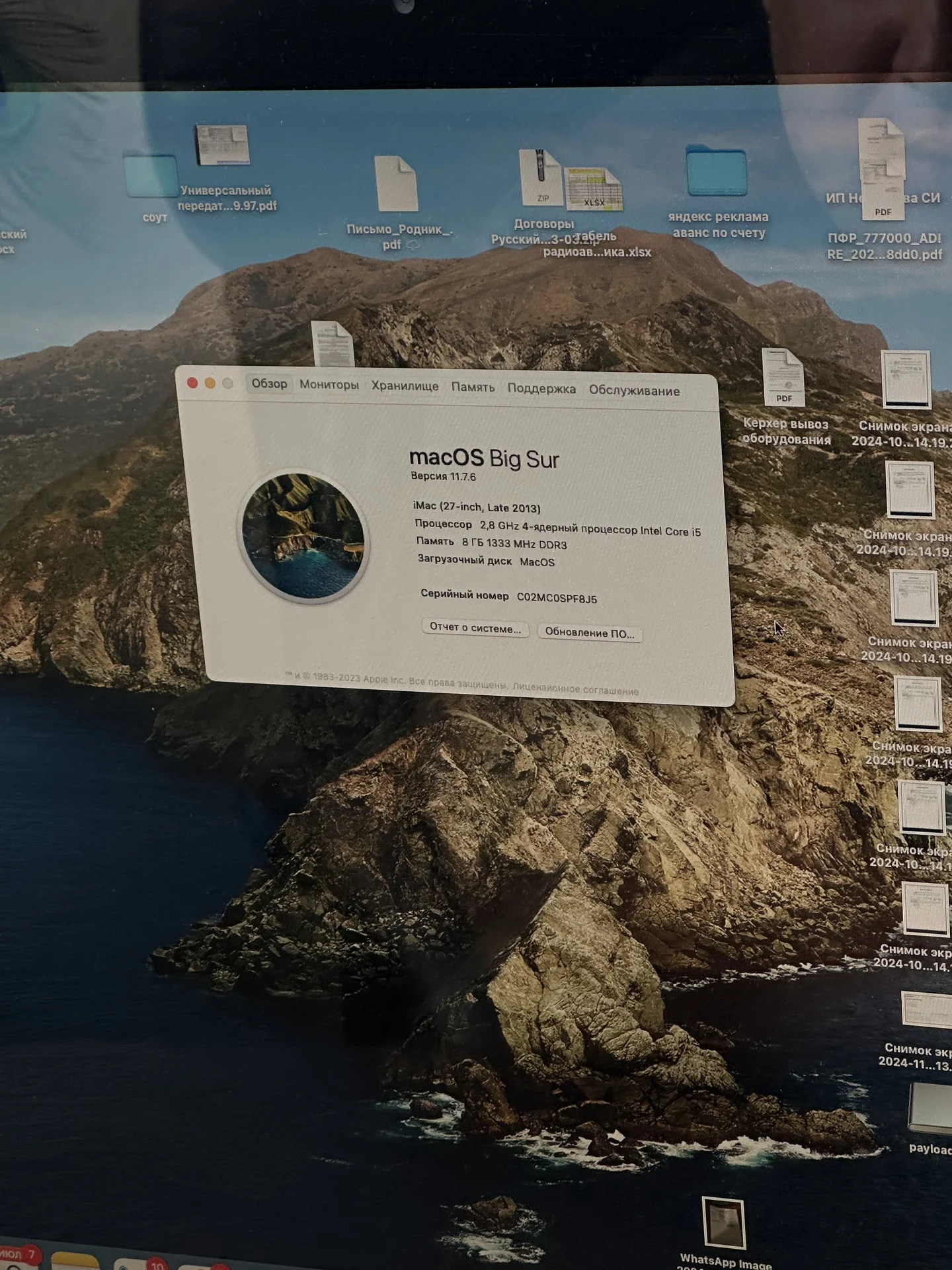Click the macOS Big Sur title
This screenshot has height=1270, width=952.
(x=484, y=458)
